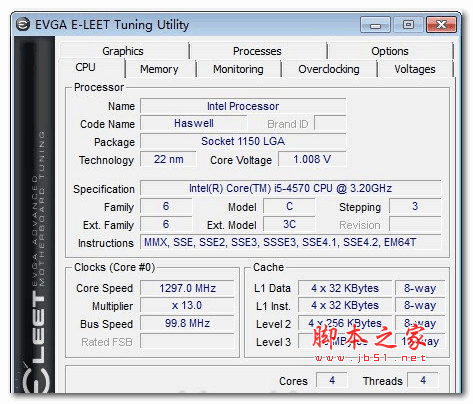Close the E-LEET Tuning Utility window
The image size is (473, 404).
pos(441,25)
